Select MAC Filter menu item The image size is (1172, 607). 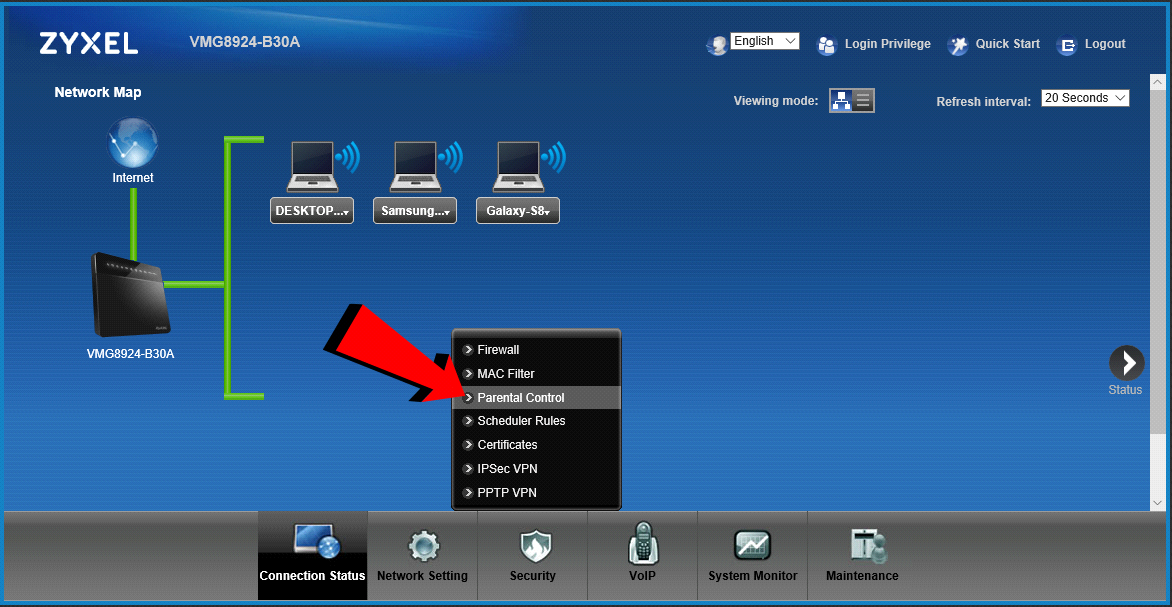tap(536, 373)
